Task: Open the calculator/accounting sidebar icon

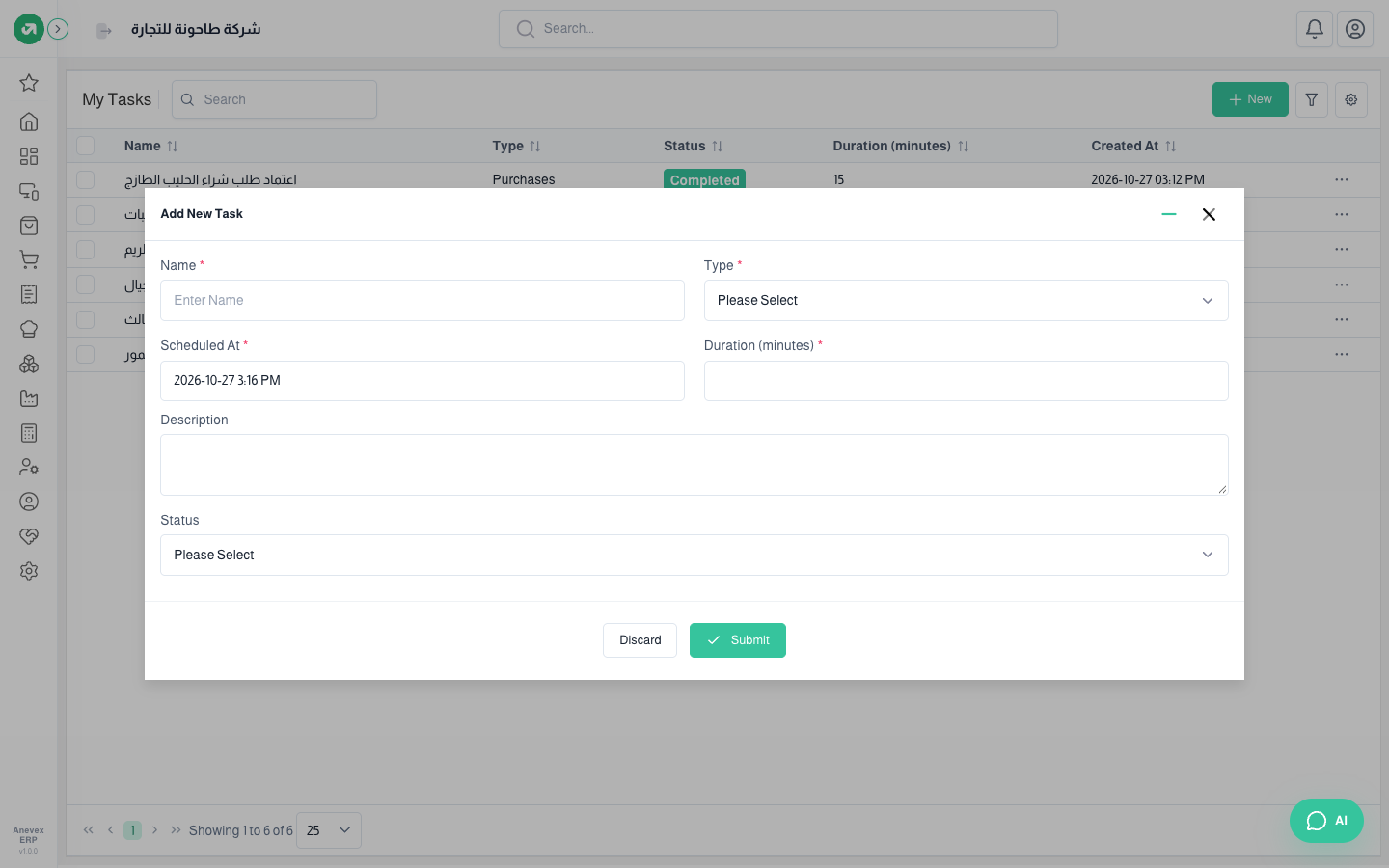Action: 29,433
